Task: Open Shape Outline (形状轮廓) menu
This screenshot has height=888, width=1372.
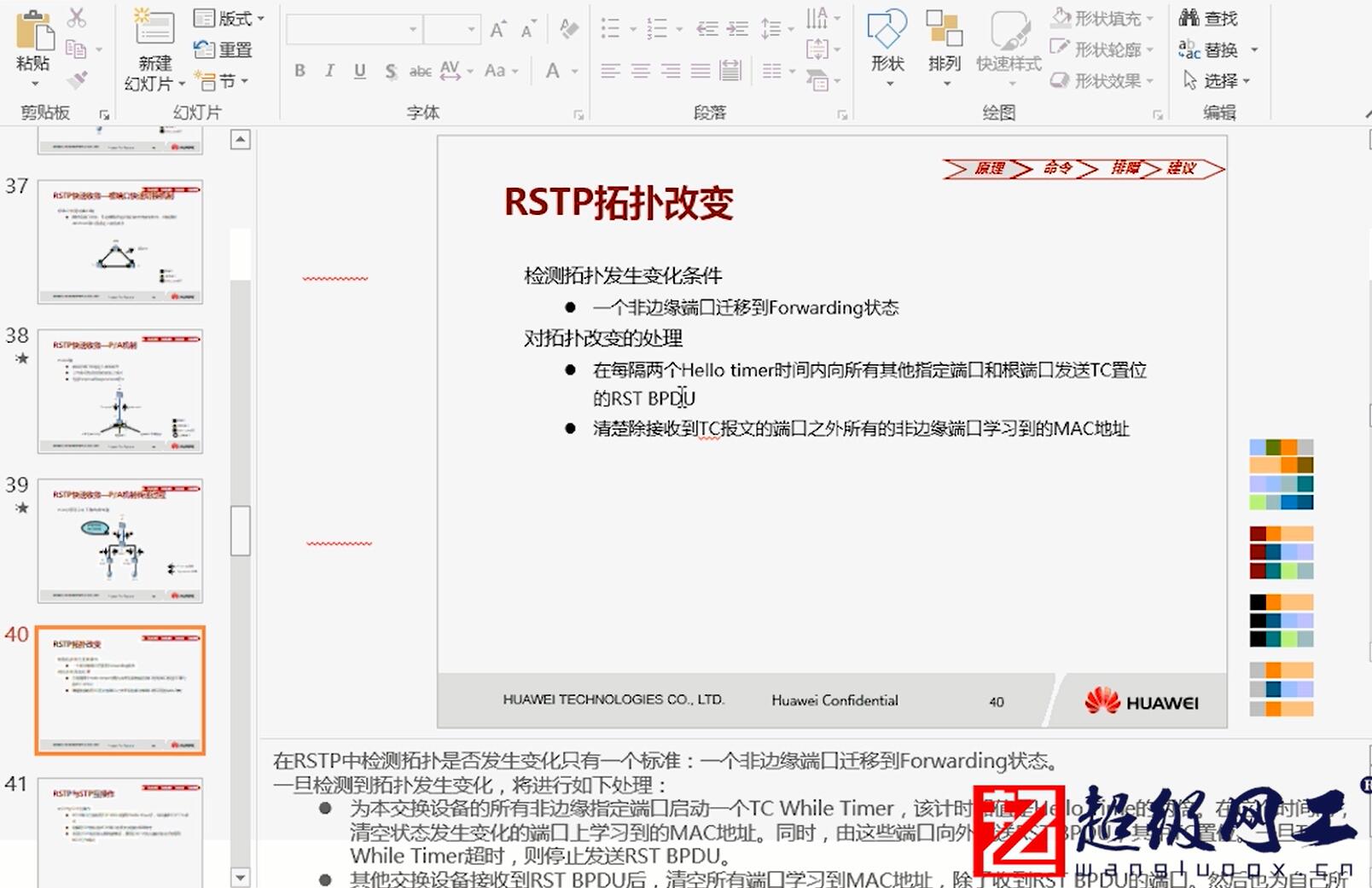Action: 1102,49
